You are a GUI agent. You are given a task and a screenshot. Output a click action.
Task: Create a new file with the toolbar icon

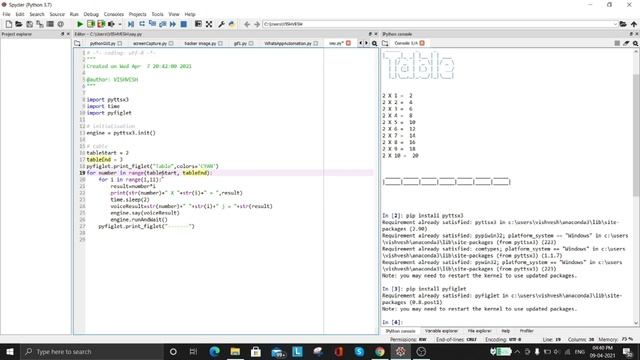pyautogui.click(x=9, y=24)
